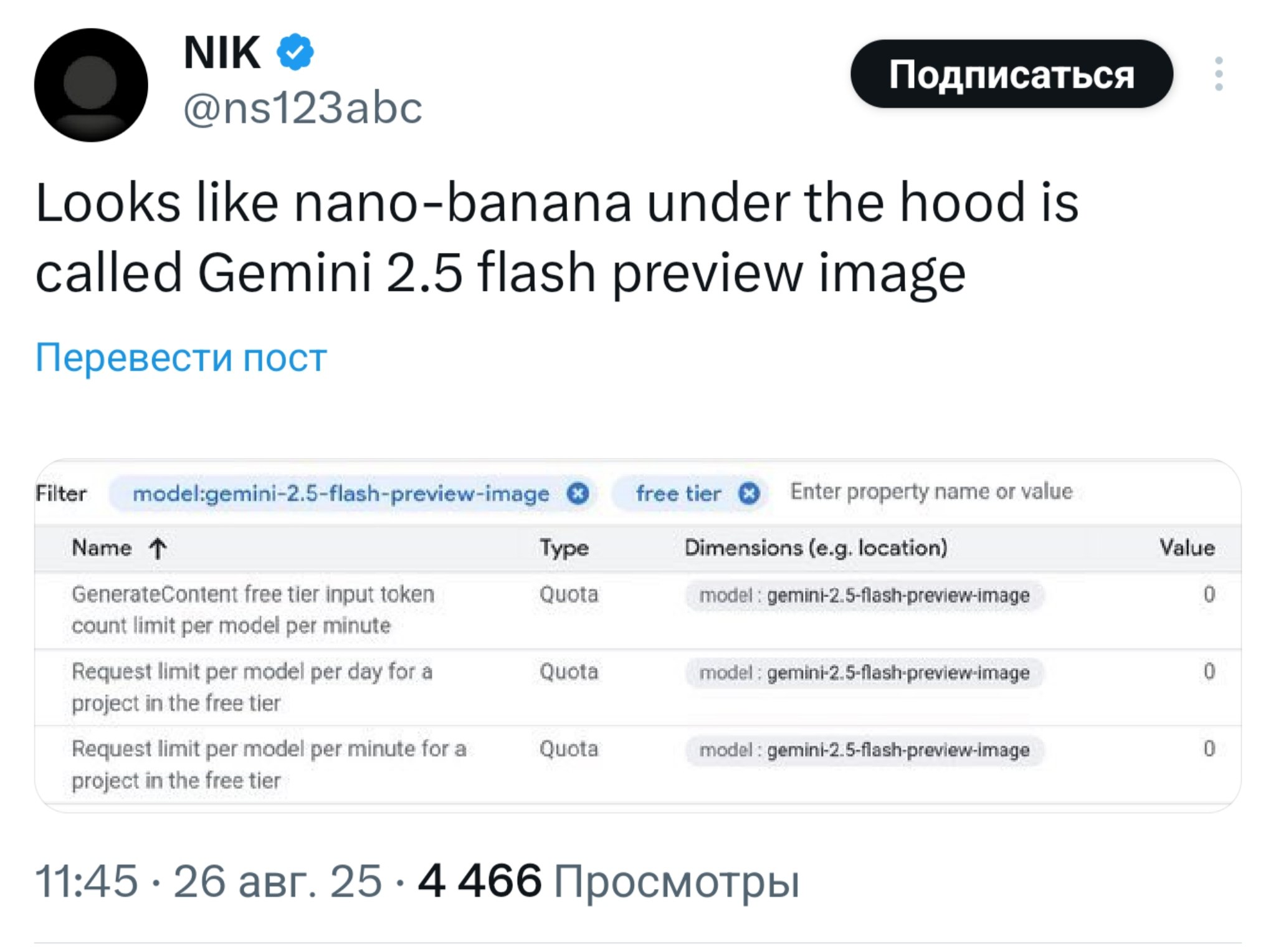Click the model chip in the first row

click(864, 595)
